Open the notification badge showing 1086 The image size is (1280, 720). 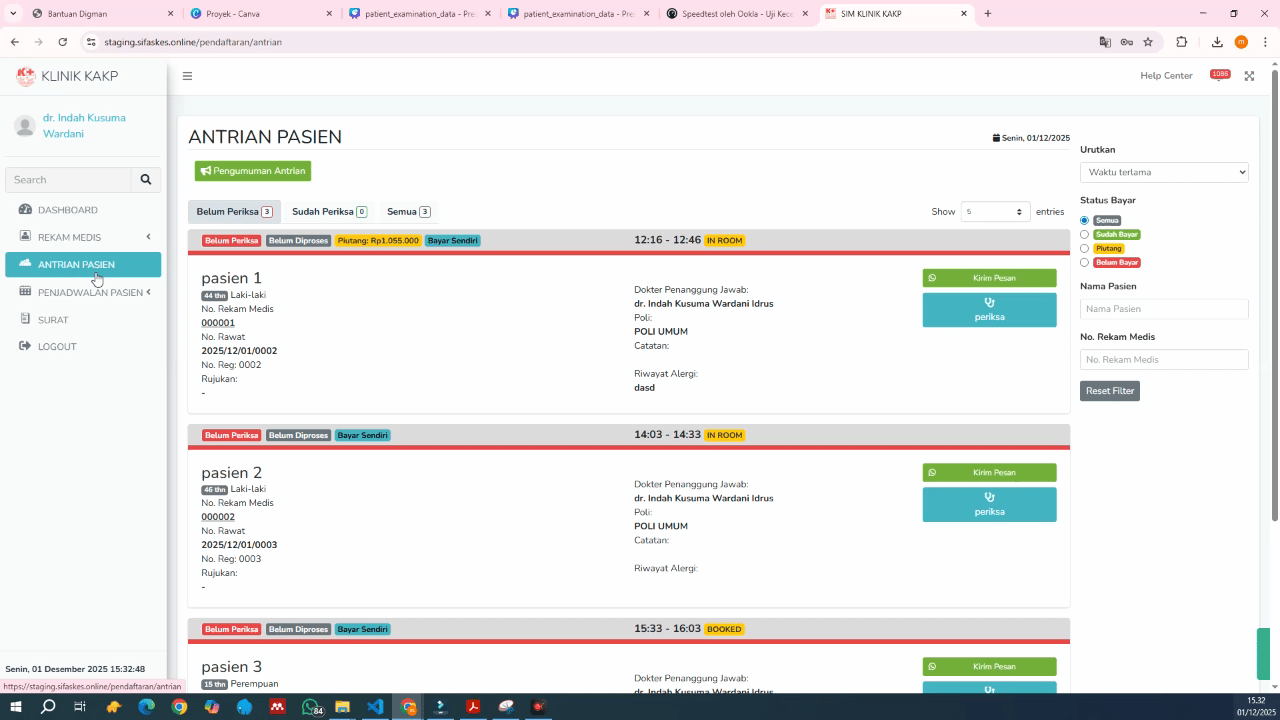(x=1219, y=75)
